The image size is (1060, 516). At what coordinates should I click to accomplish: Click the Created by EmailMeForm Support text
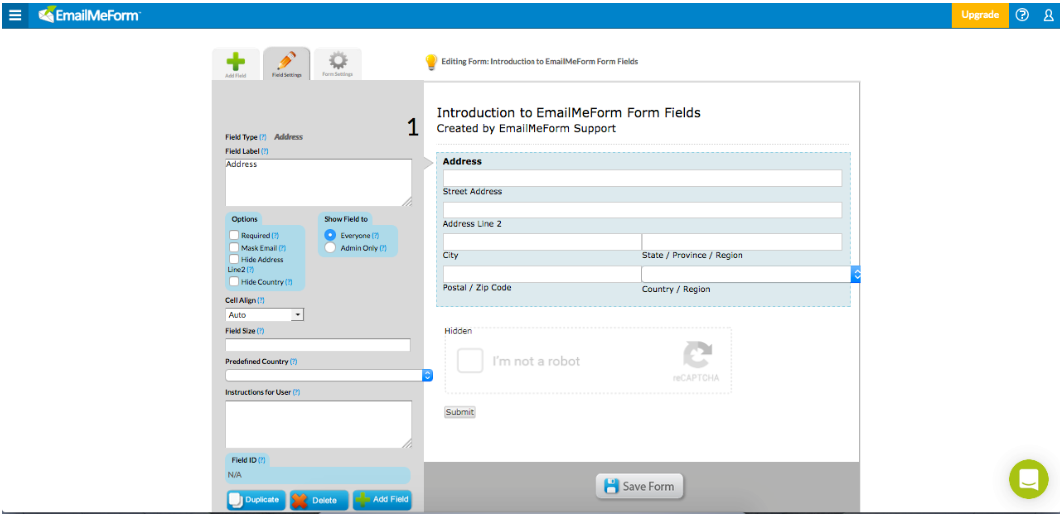[526, 128]
